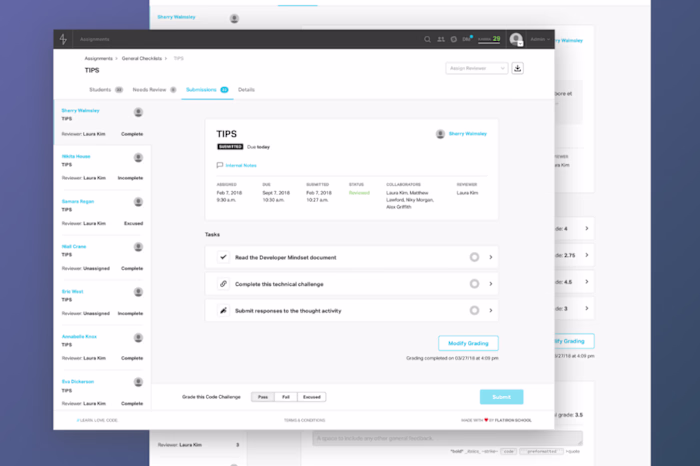Select Niall Crane in the submissions list

(102, 257)
